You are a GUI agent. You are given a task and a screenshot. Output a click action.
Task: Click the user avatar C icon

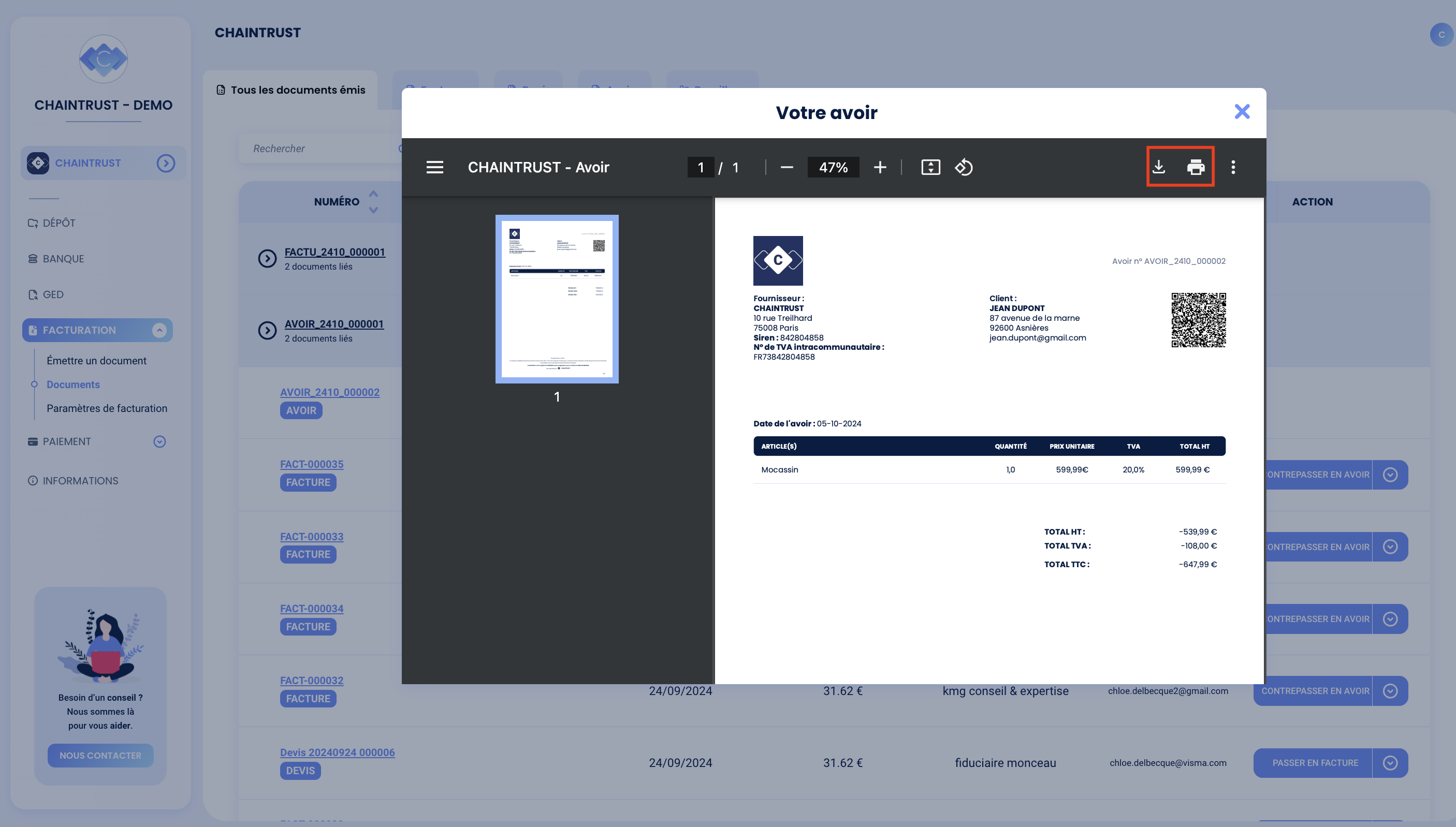click(x=1441, y=35)
